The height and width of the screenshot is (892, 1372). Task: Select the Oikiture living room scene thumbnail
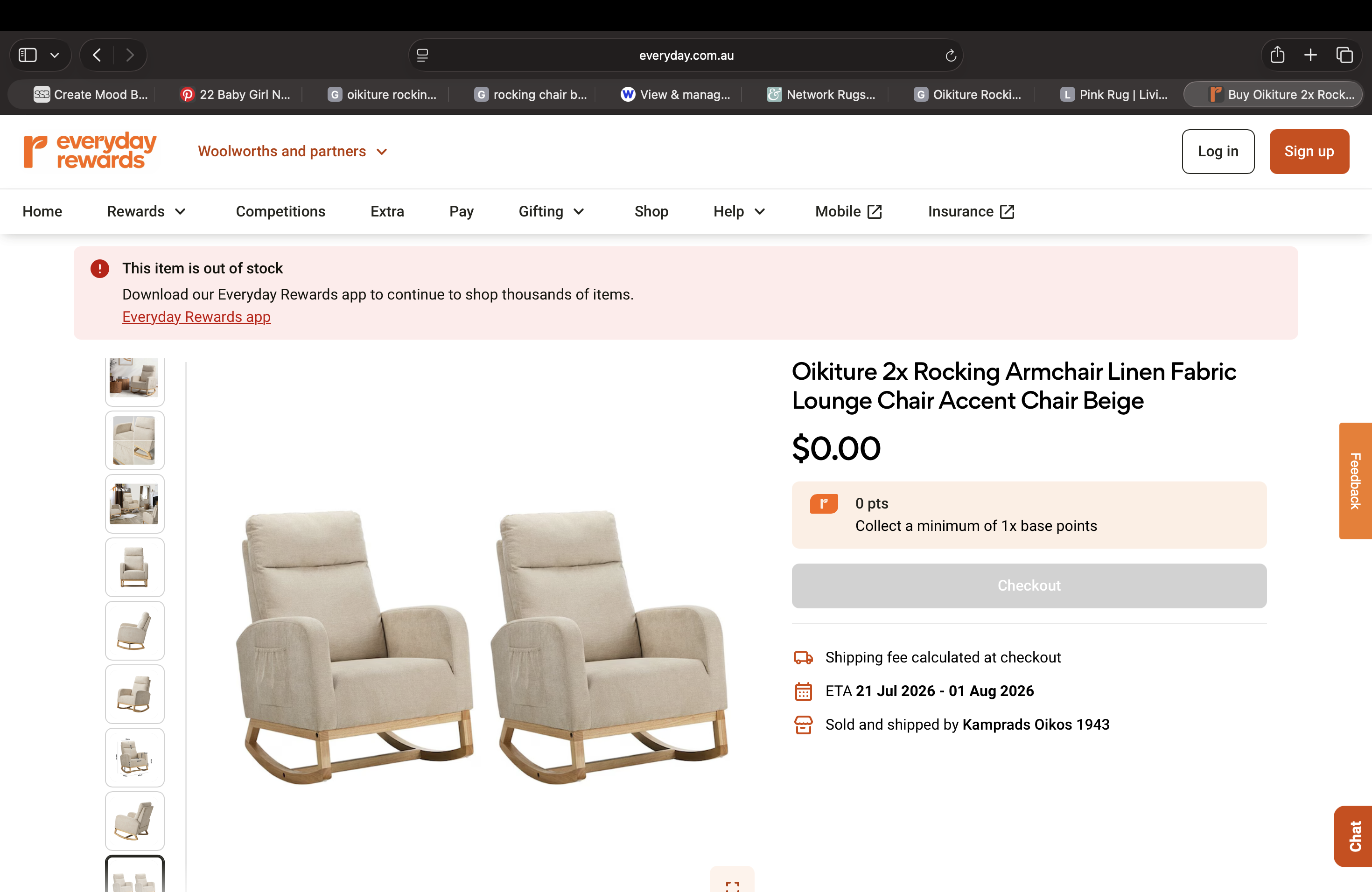pos(134,504)
